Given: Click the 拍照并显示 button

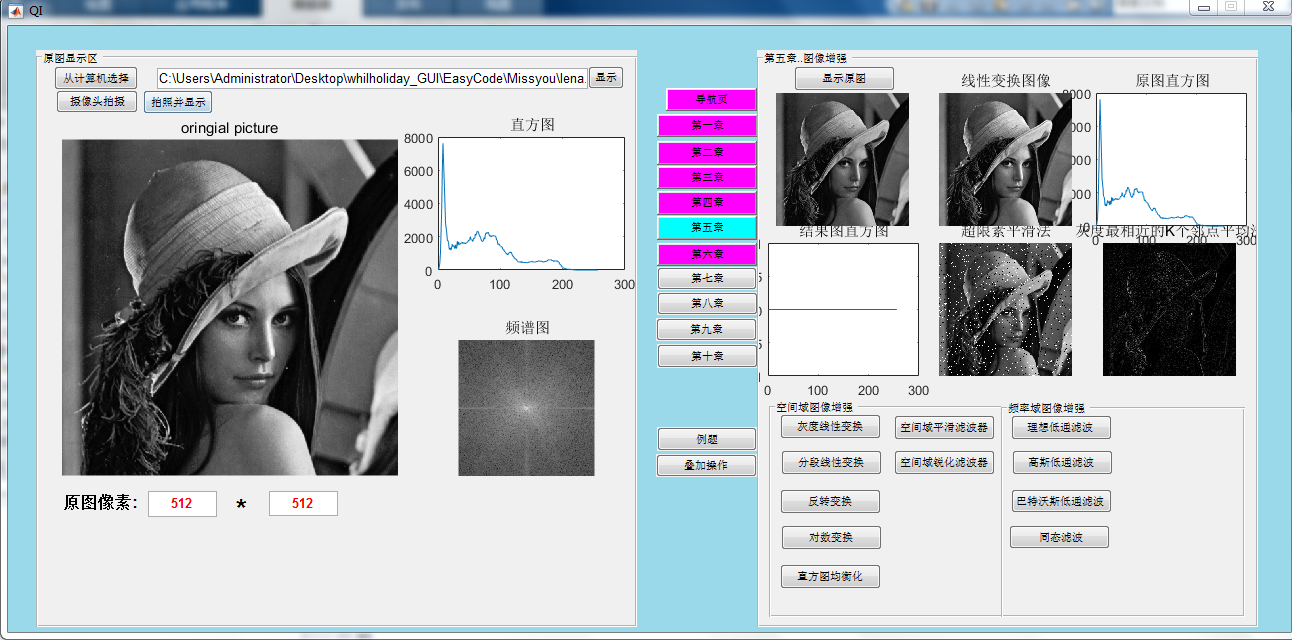Looking at the screenshot, I should point(178,102).
